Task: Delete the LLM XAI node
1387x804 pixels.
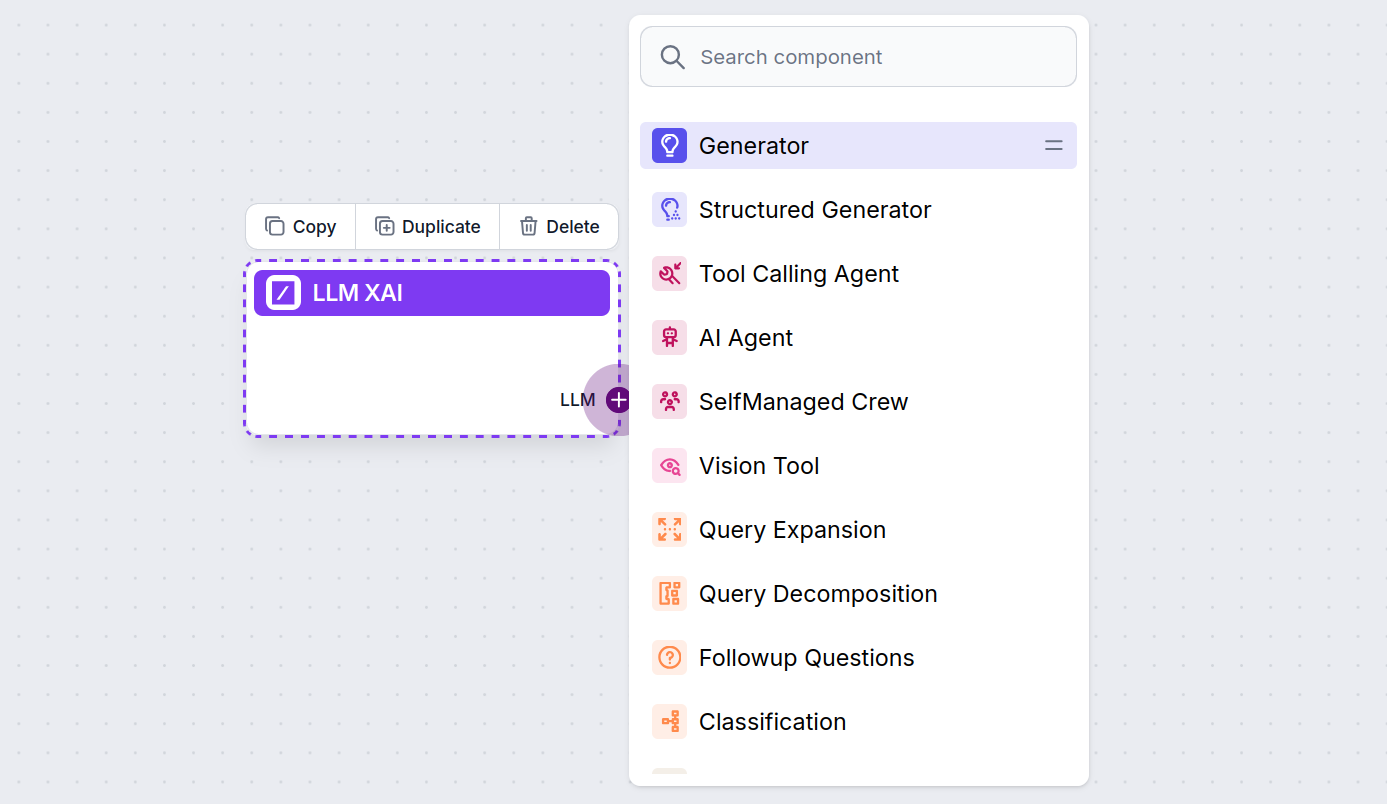Action: point(558,226)
